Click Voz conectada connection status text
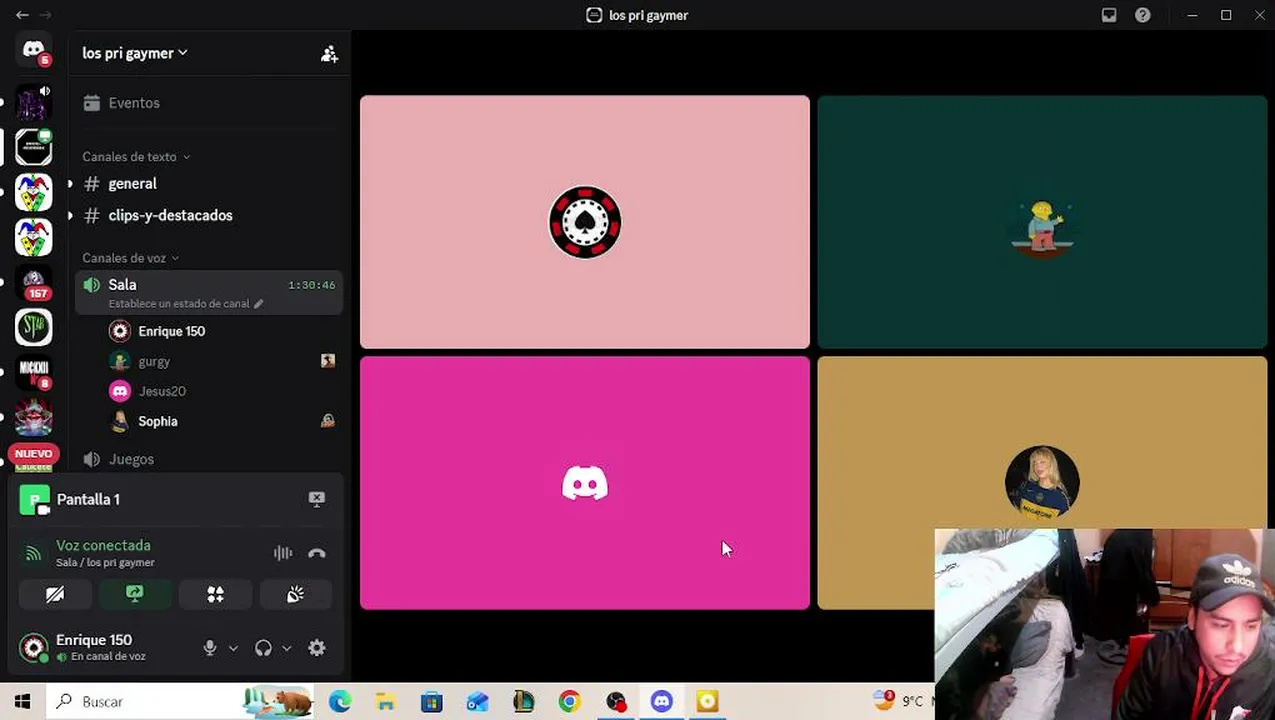 (x=103, y=545)
